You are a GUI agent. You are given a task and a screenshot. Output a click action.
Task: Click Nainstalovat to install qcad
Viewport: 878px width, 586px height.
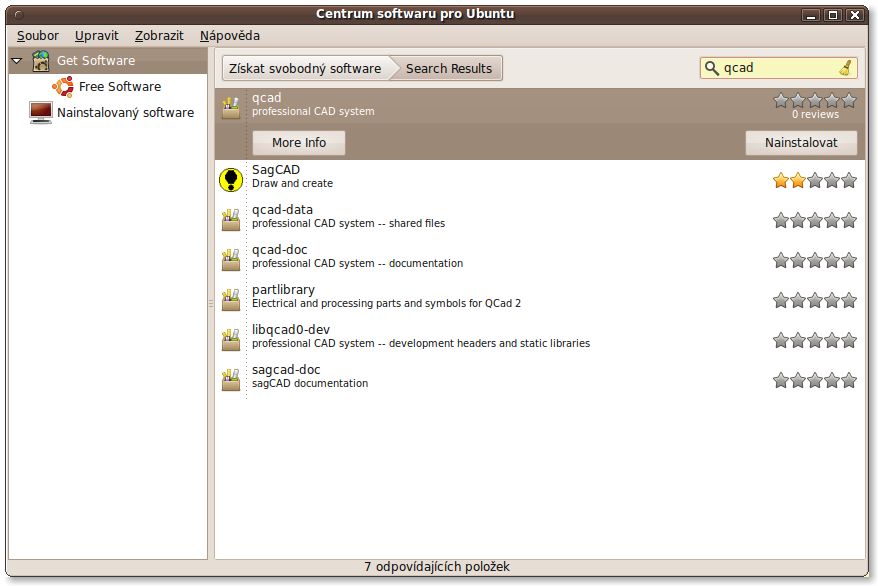pos(801,143)
